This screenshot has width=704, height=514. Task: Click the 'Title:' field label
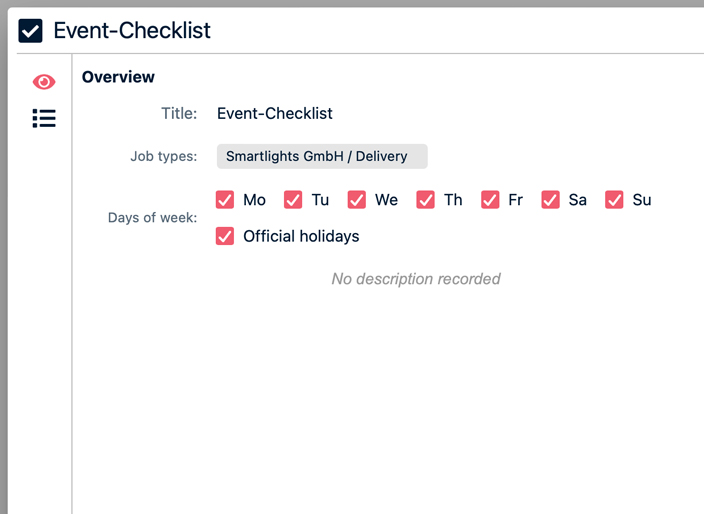[179, 114]
